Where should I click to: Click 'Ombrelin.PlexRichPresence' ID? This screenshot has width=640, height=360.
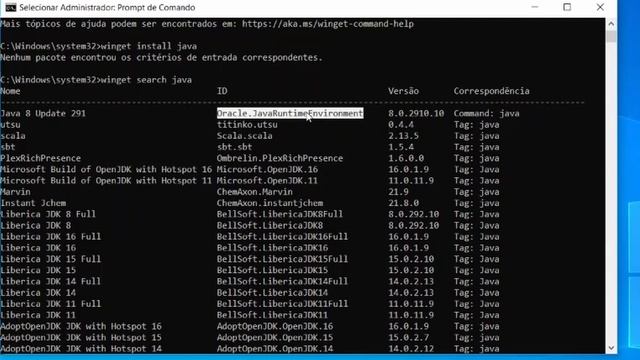280,158
